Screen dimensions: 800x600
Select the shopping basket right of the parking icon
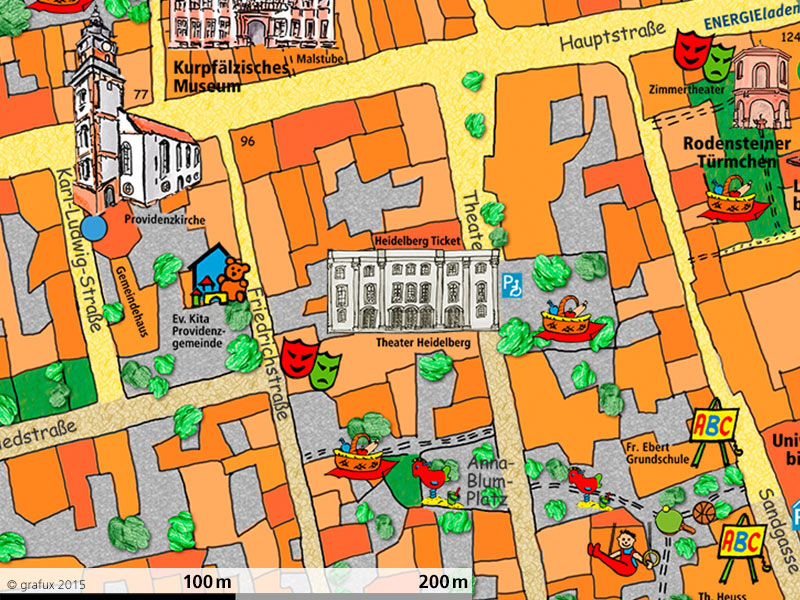tap(565, 320)
